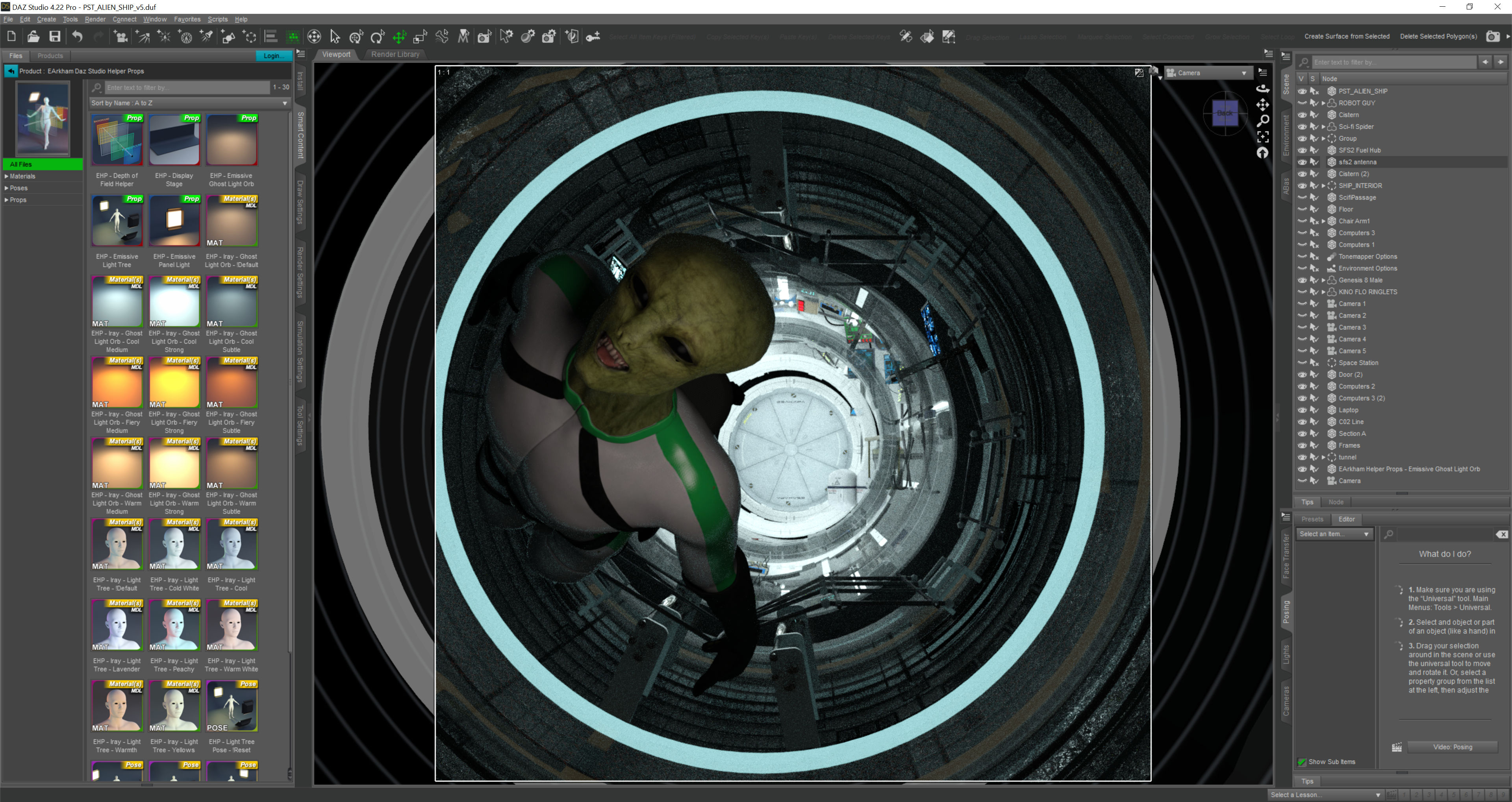Click the viewport orbit control
This screenshot has width=1512, height=802.
(x=1262, y=89)
